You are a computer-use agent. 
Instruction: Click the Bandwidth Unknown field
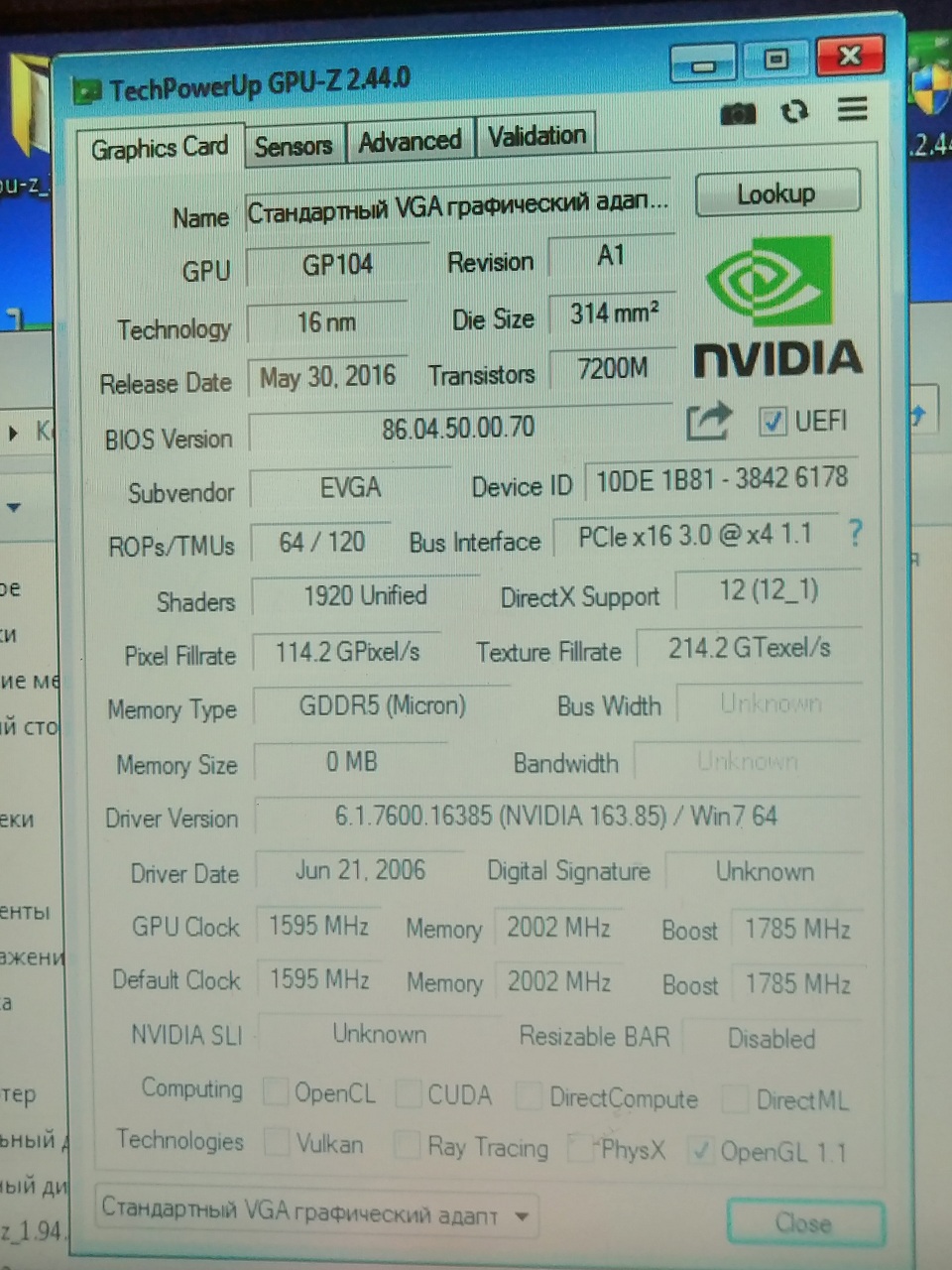[x=748, y=761]
